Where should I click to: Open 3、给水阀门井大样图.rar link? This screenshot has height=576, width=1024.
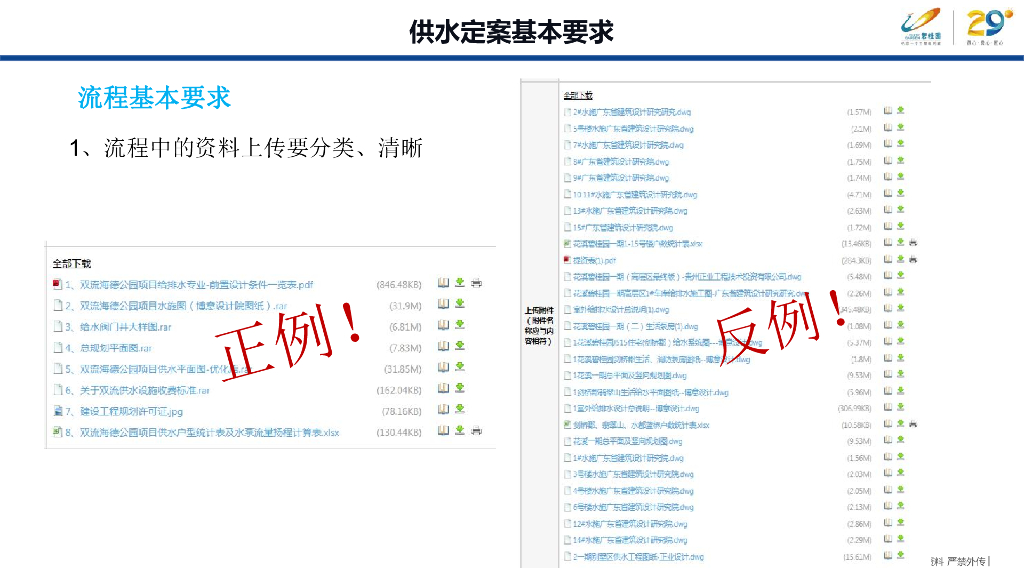click(118, 327)
